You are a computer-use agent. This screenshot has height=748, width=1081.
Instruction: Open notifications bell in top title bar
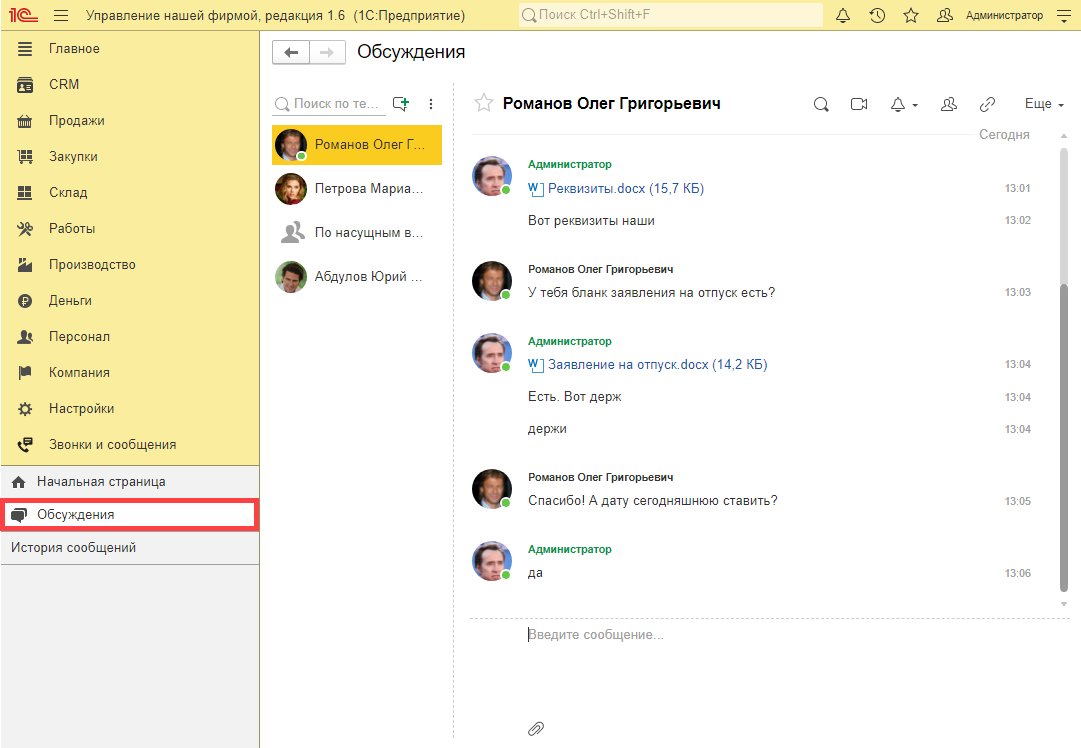pos(843,15)
